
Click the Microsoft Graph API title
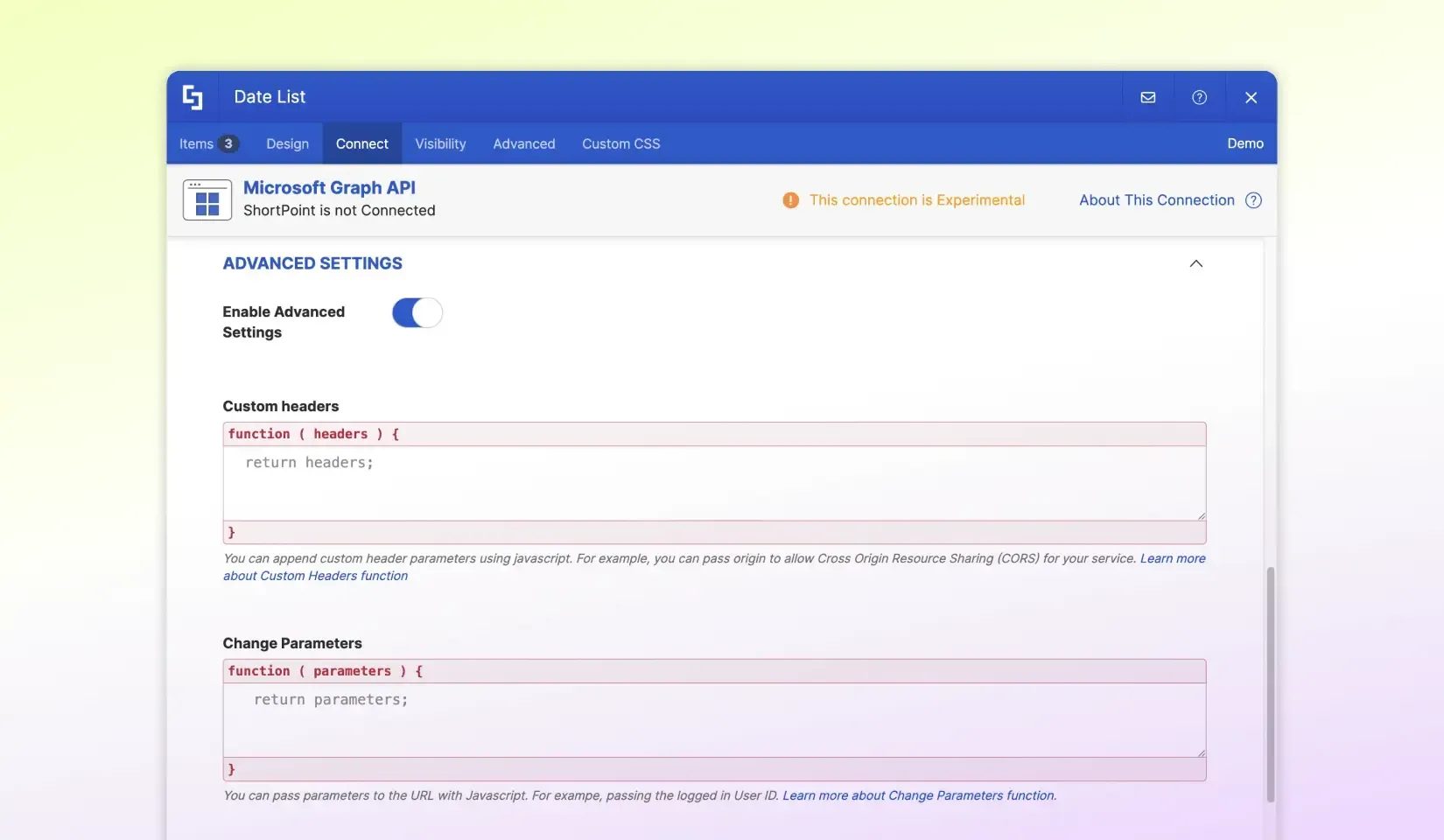(329, 187)
